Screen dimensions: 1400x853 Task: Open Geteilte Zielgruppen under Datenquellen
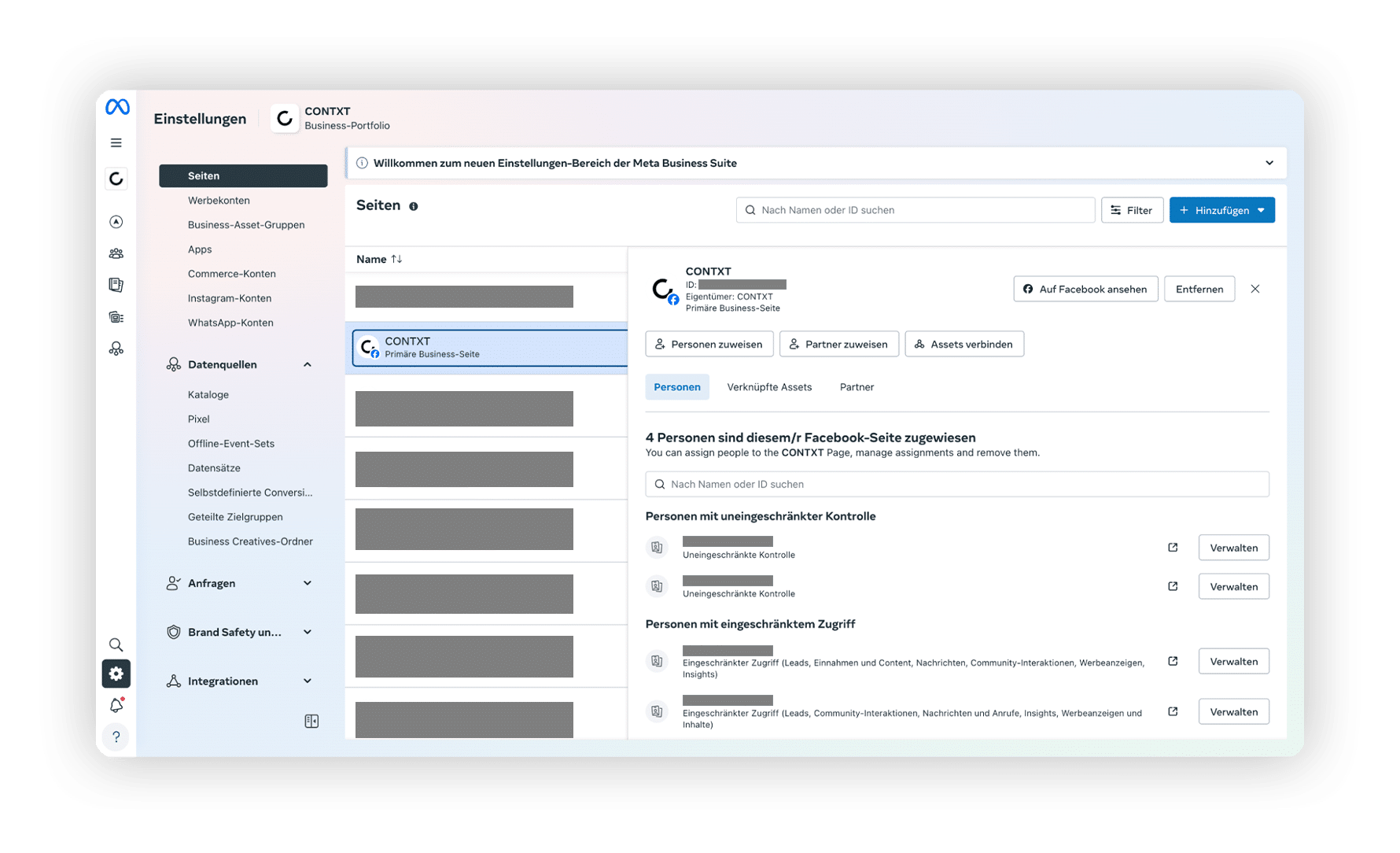point(235,517)
